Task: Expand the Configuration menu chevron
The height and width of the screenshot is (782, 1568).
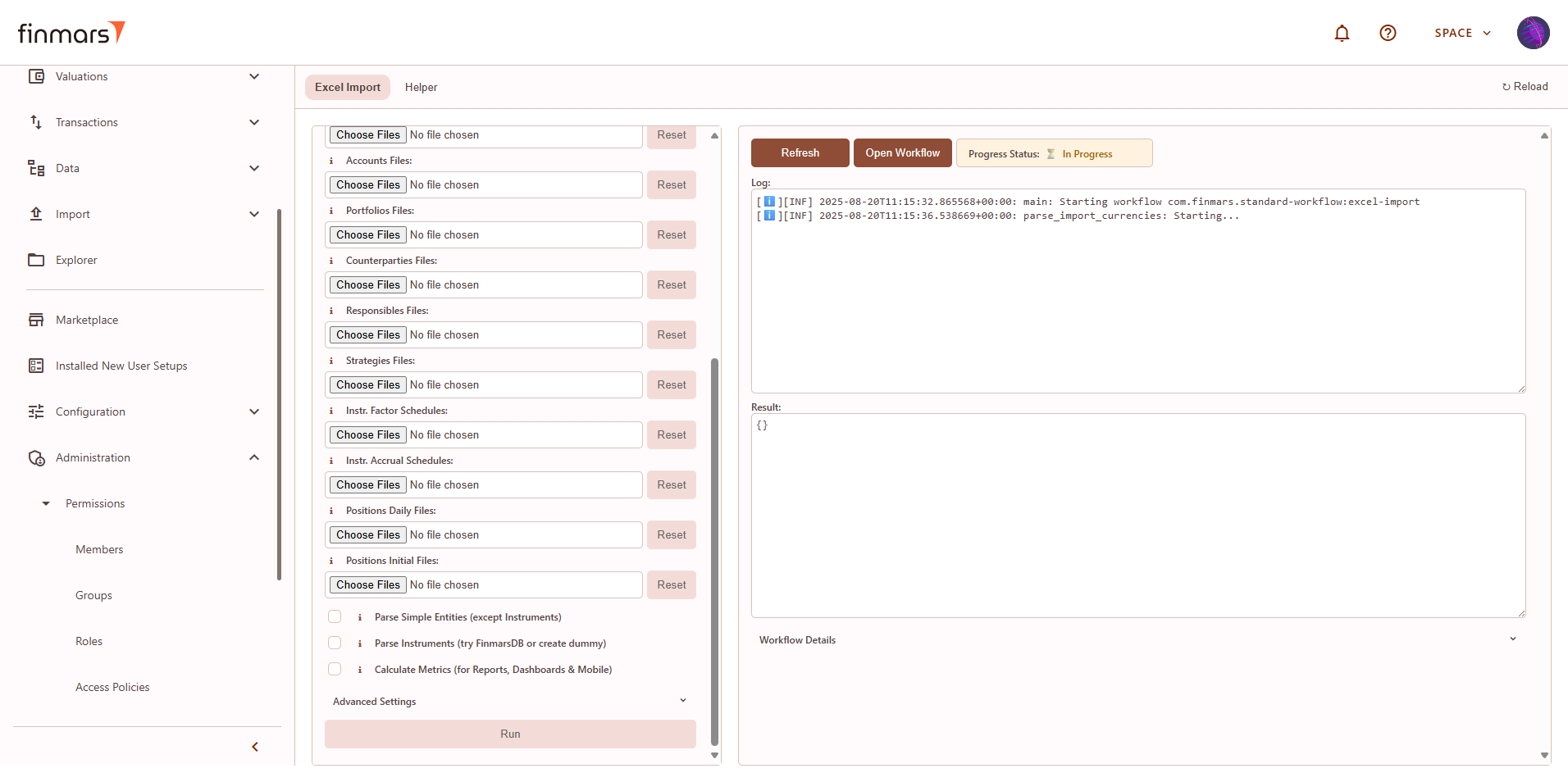Action: pyautogui.click(x=254, y=411)
